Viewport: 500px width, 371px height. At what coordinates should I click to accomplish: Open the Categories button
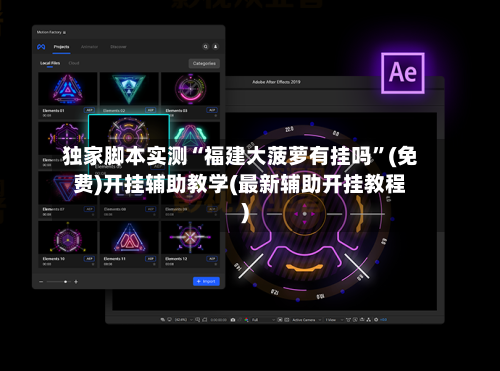point(204,63)
